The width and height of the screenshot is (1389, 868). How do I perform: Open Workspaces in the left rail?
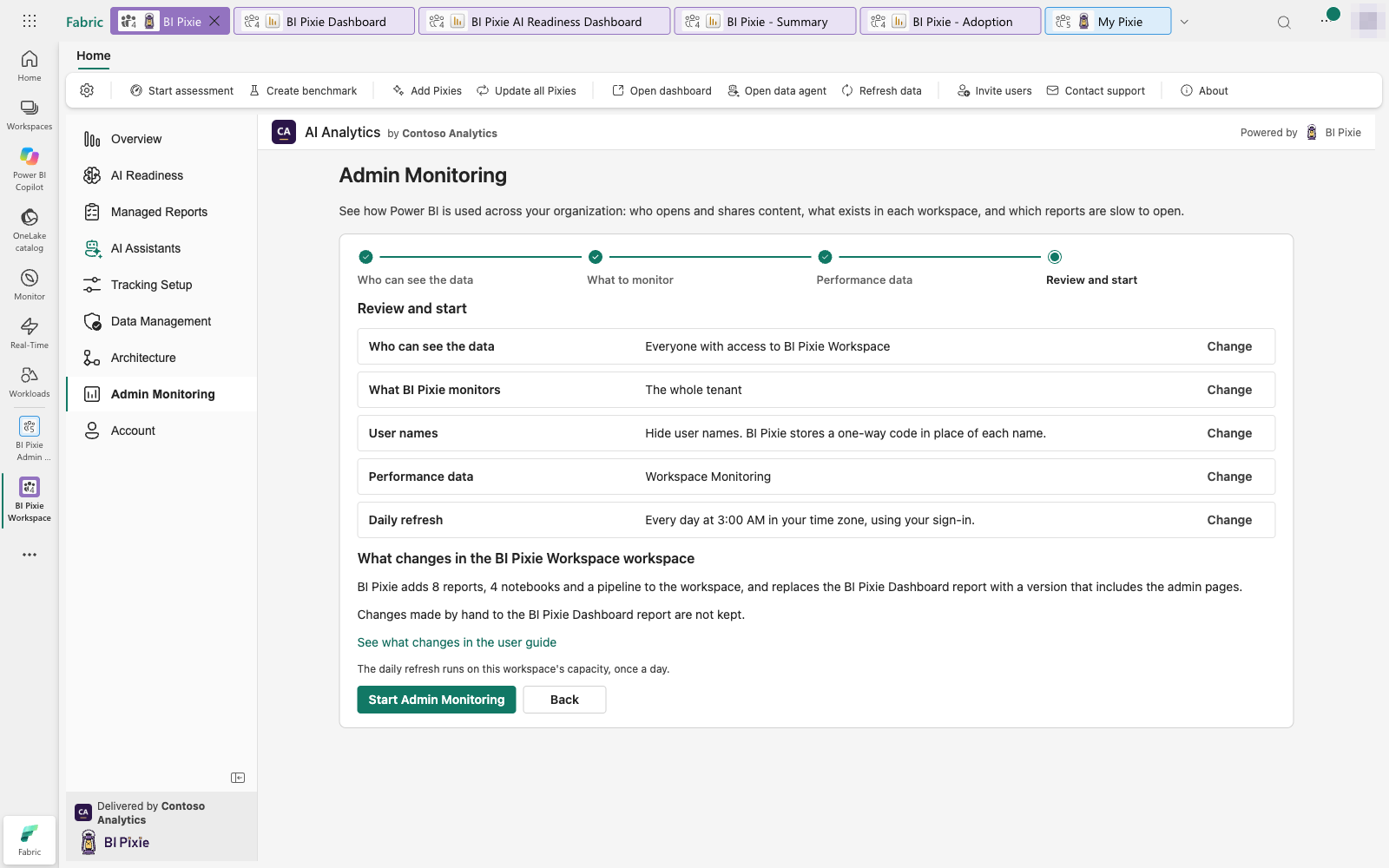coord(30,115)
